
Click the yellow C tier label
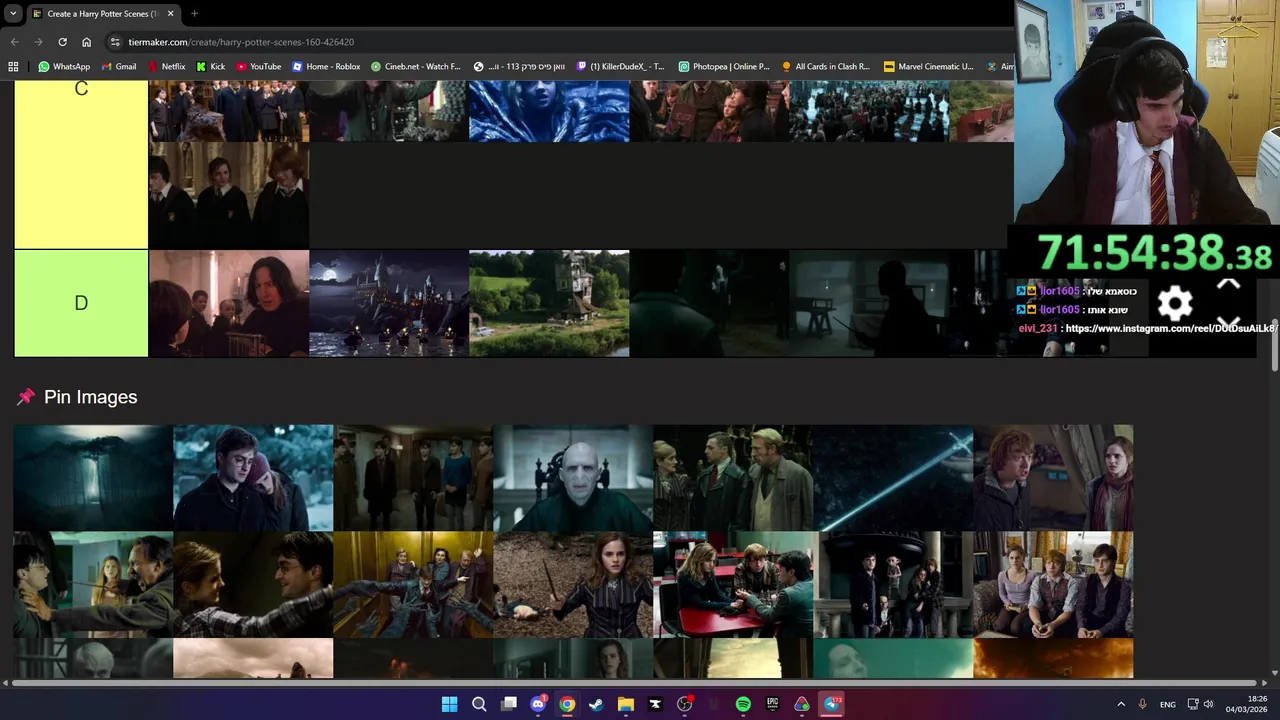point(81,165)
